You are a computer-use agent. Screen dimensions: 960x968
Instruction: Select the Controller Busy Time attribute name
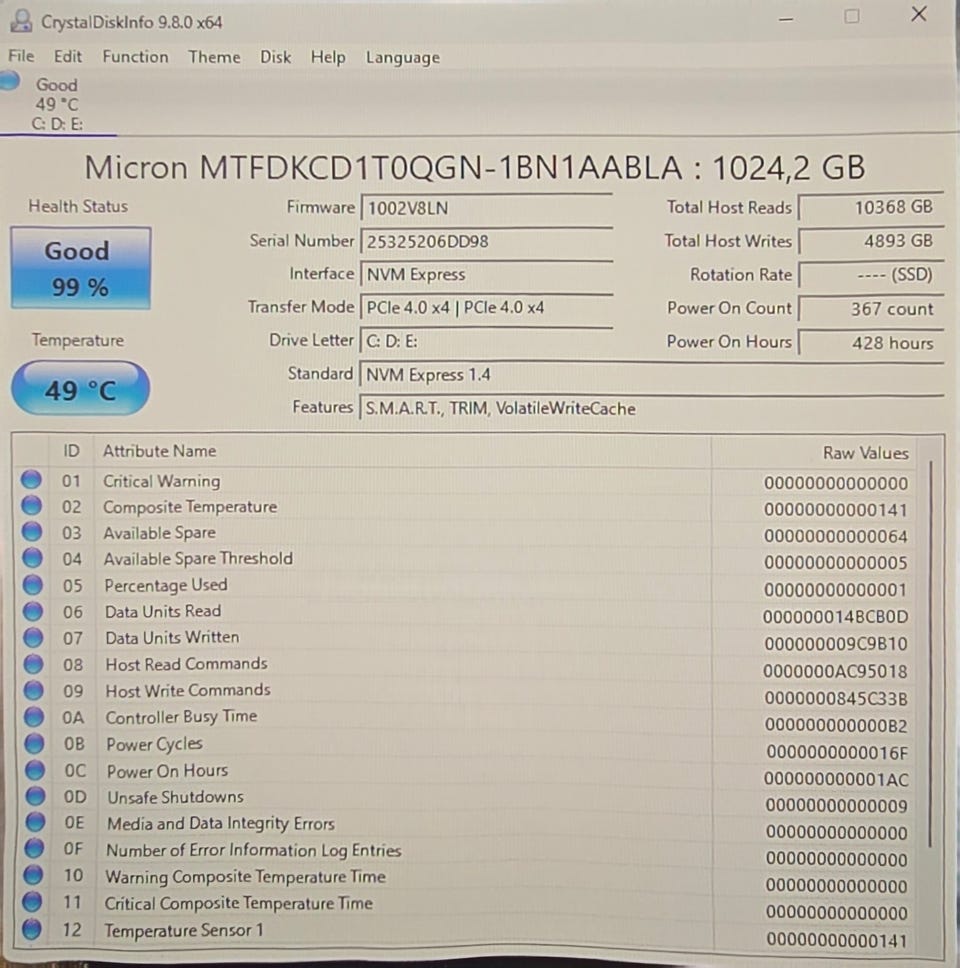[182, 717]
